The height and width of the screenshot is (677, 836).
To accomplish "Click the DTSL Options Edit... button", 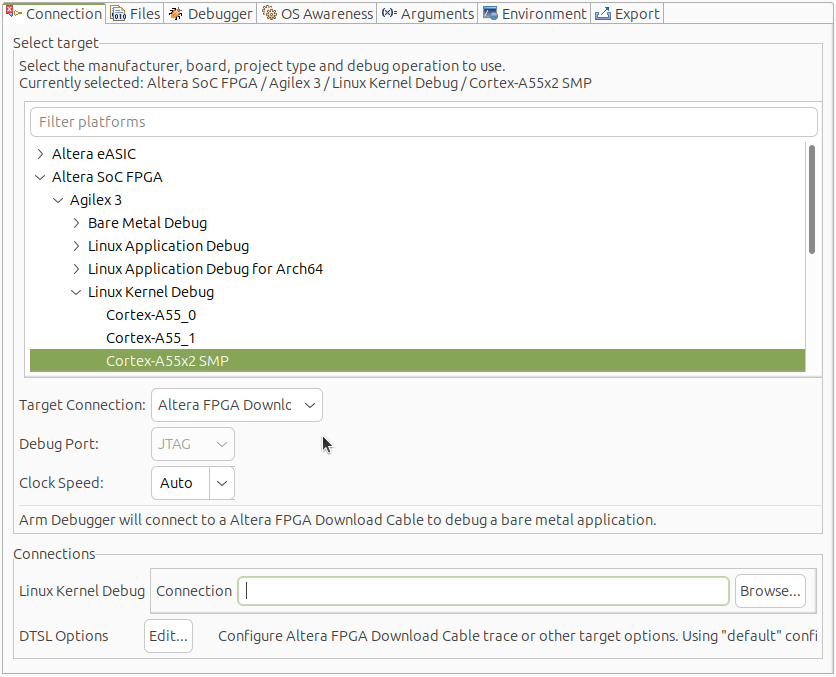I will point(168,636).
